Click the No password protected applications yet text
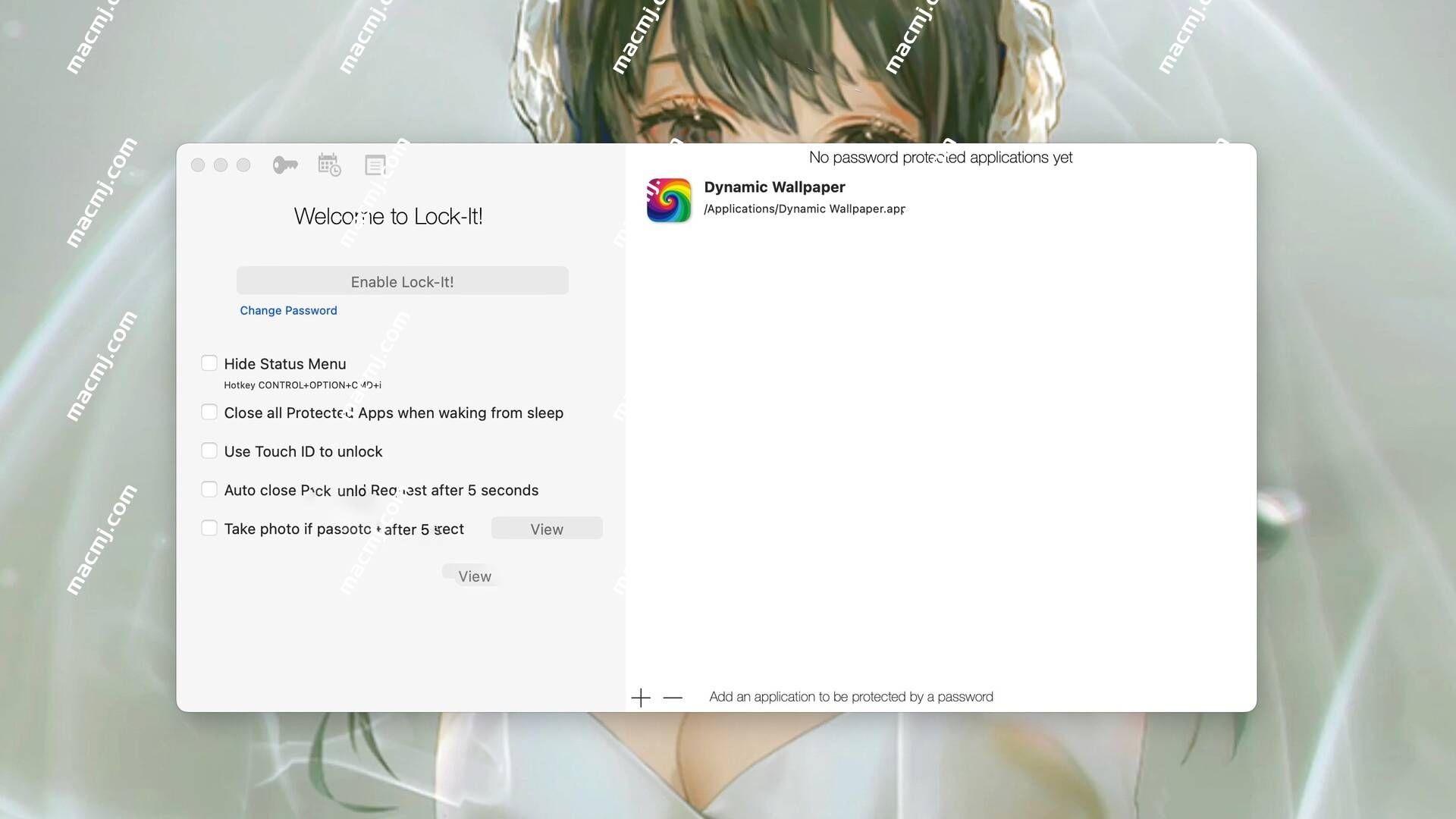The image size is (1456, 819). (940, 157)
